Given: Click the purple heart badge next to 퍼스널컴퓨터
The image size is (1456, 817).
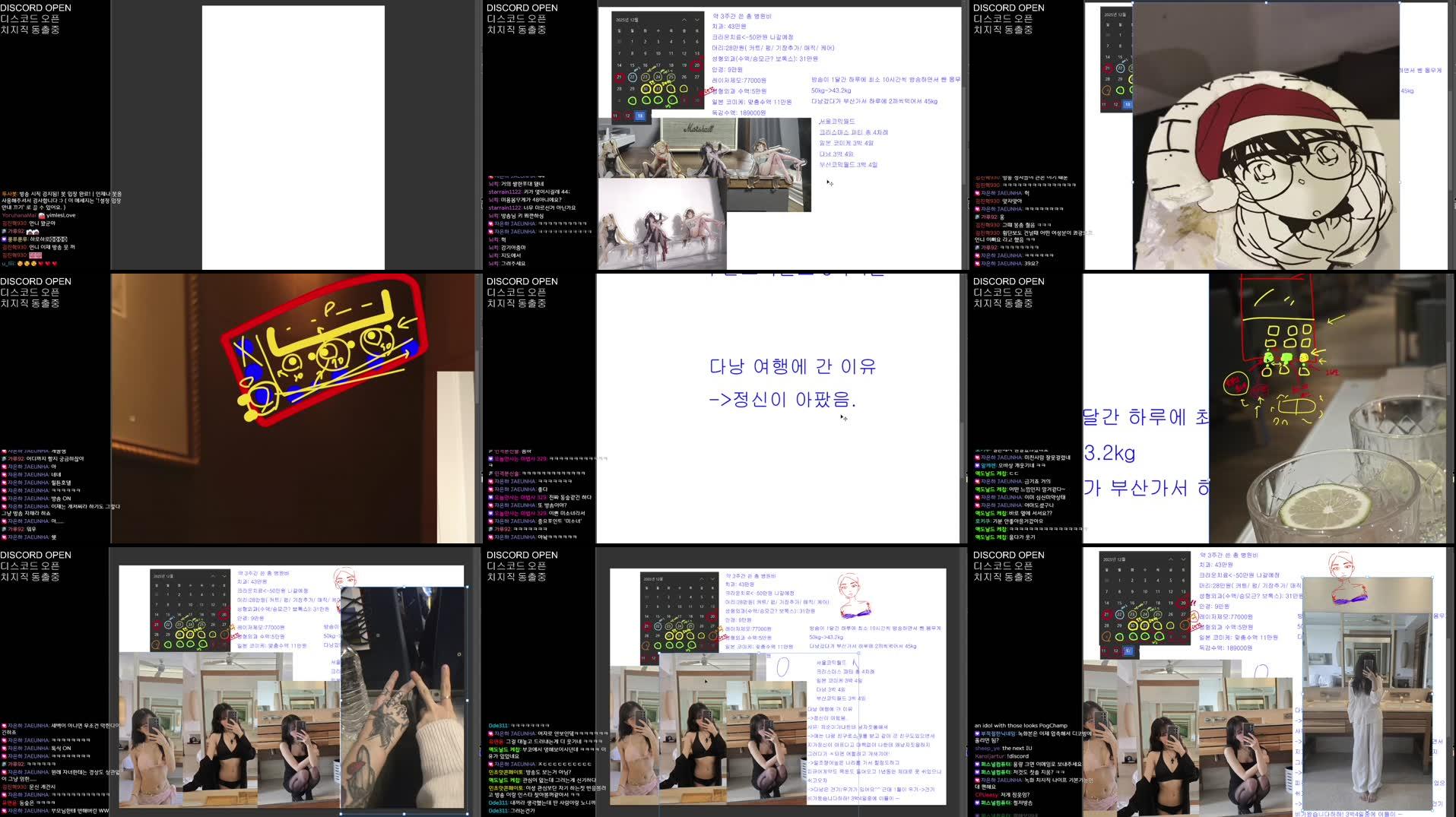Looking at the screenshot, I should click(x=977, y=764).
